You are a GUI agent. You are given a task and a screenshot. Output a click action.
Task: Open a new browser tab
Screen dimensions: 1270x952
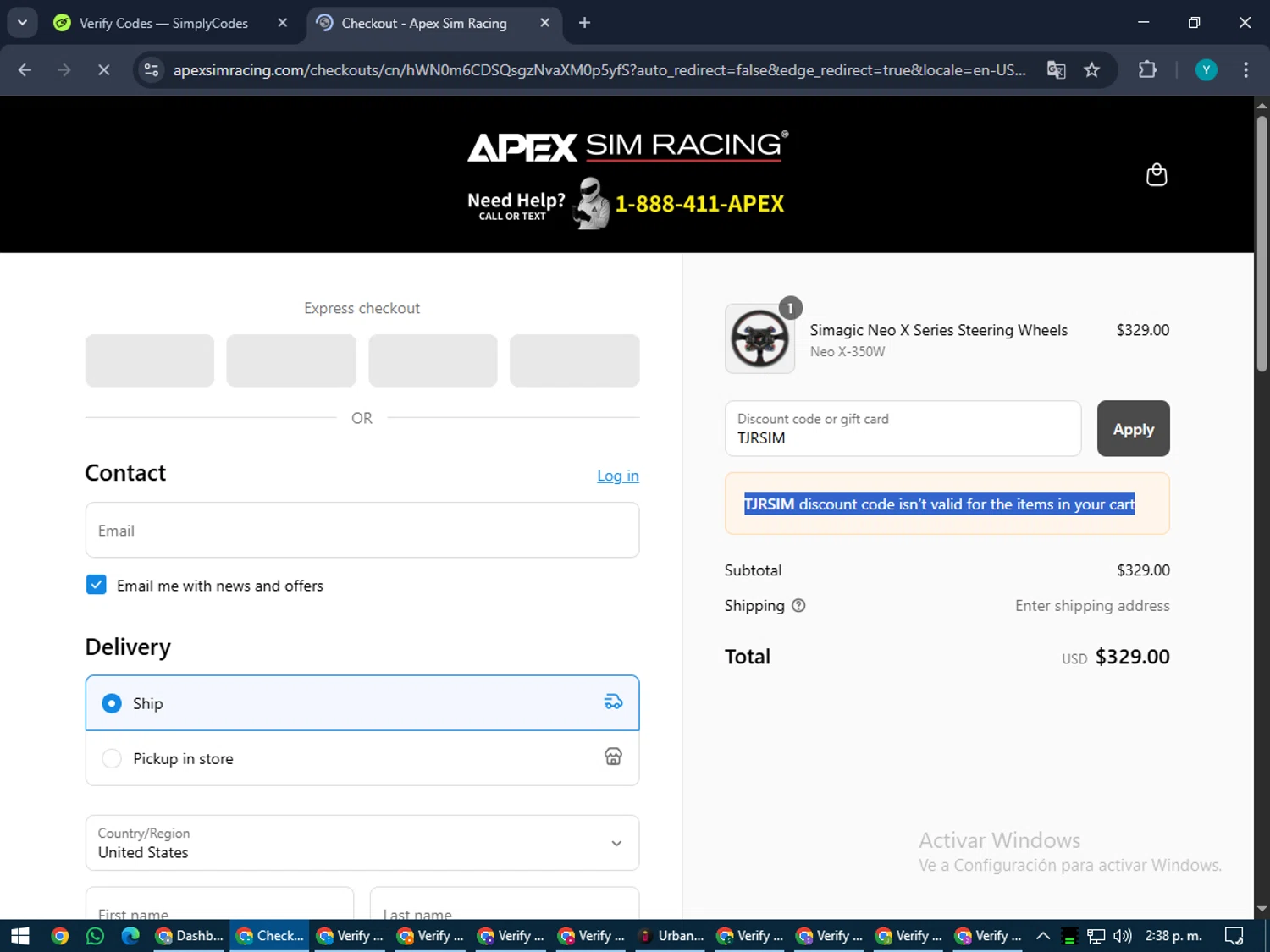pyautogui.click(x=584, y=23)
